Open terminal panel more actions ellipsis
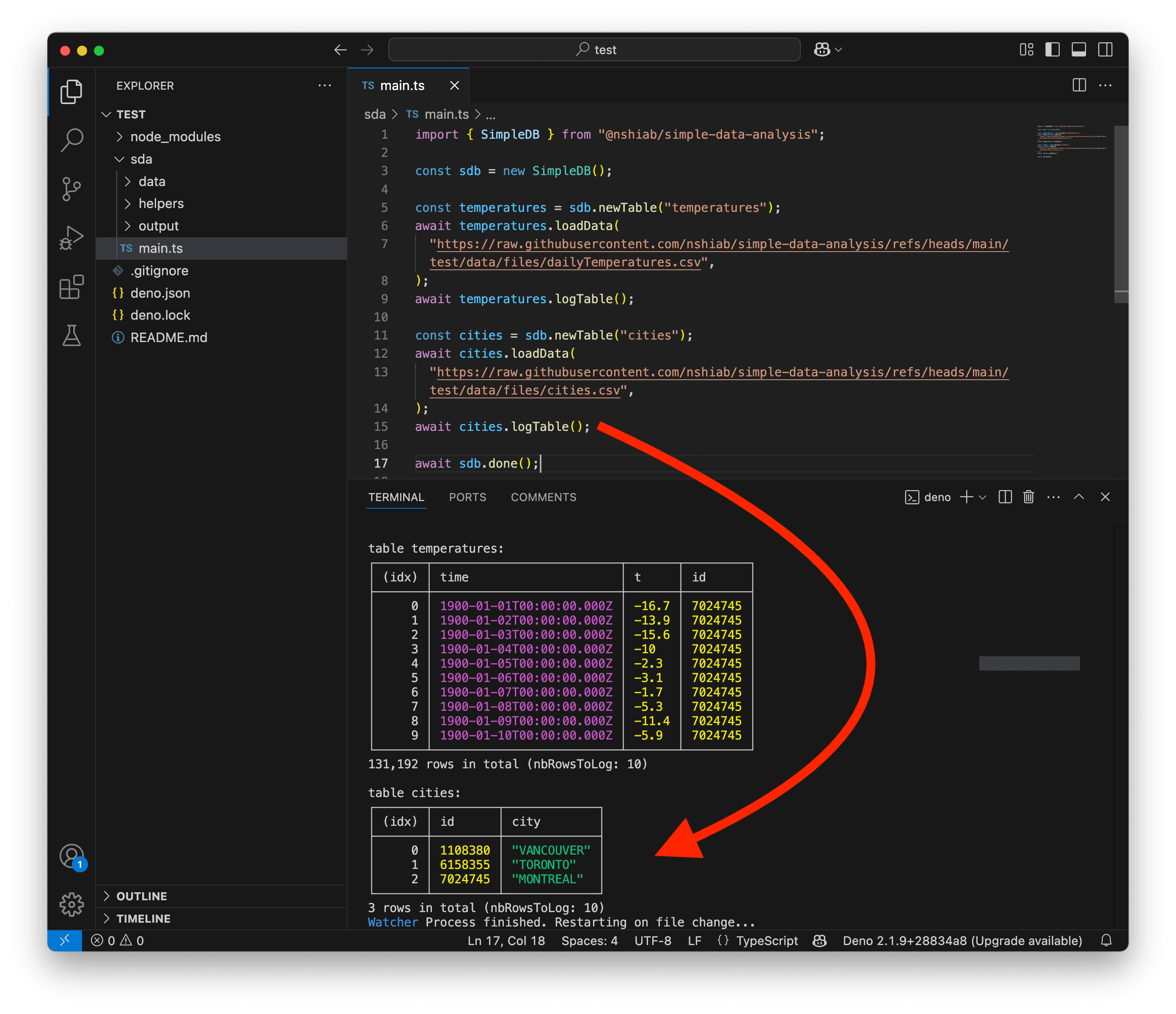This screenshot has width=1176, height=1014. click(x=1053, y=497)
